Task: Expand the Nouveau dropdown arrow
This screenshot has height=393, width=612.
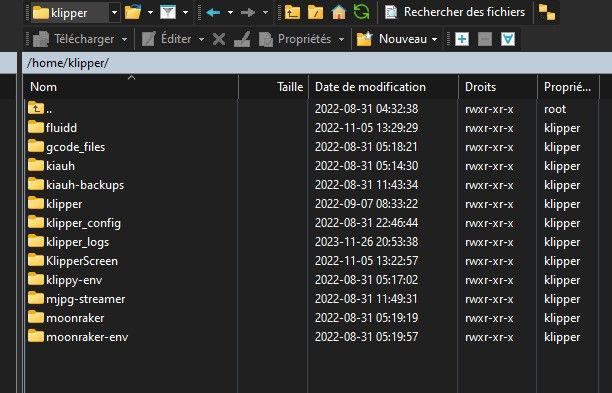Action: [434, 39]
